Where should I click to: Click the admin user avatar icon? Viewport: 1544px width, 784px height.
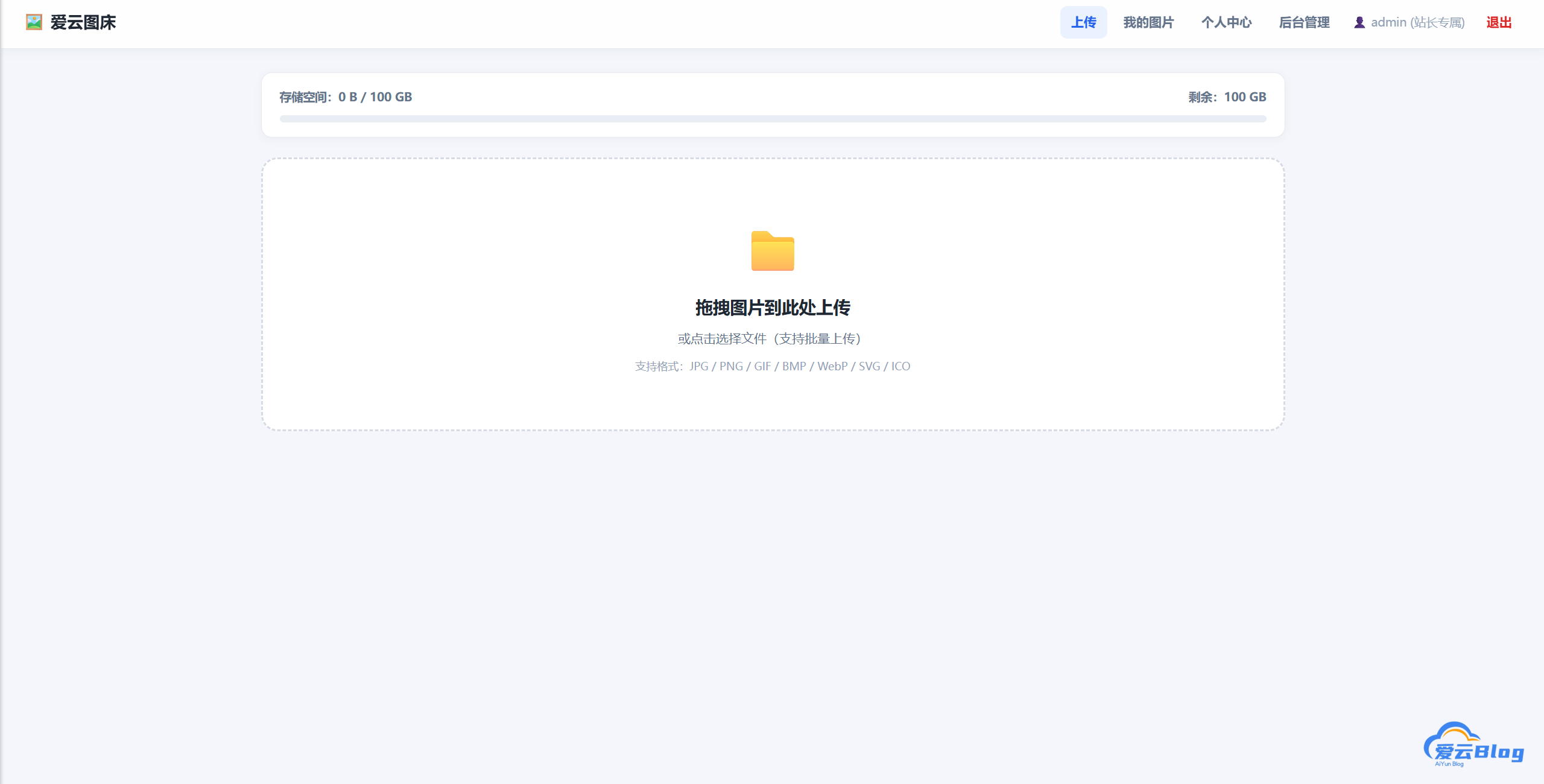coord(1359,22)
